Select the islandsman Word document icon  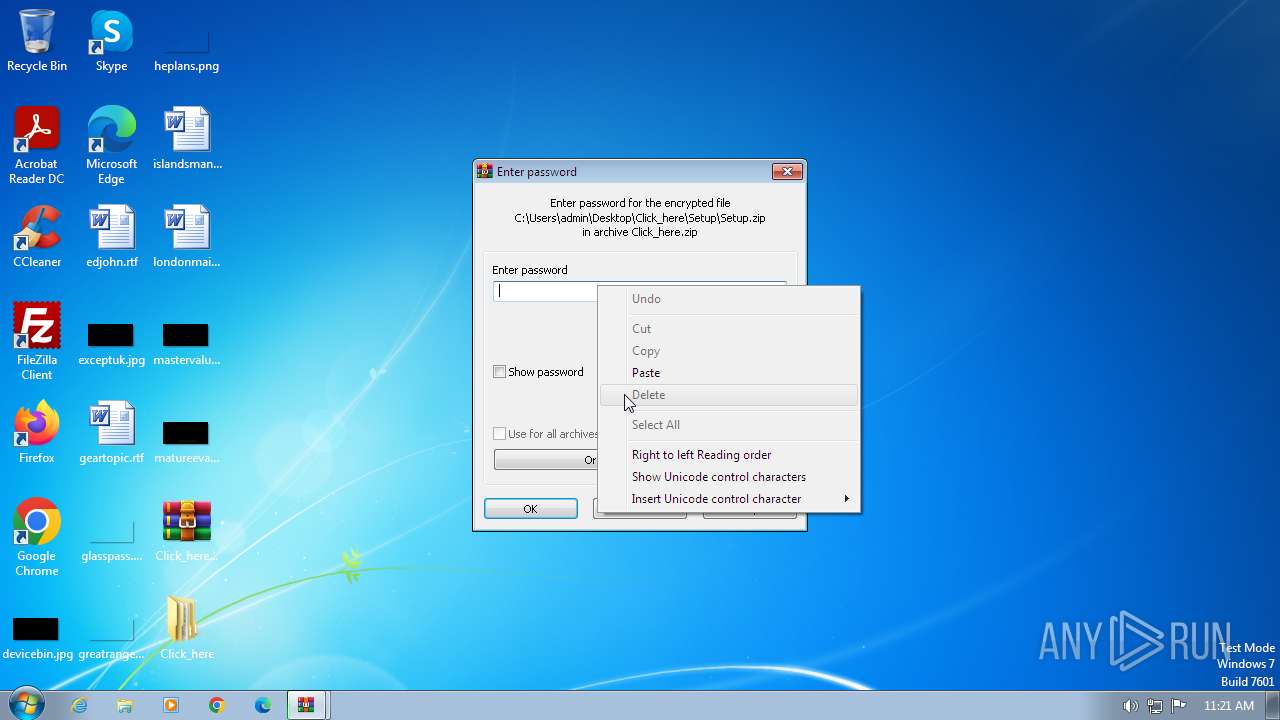point(187,138)
